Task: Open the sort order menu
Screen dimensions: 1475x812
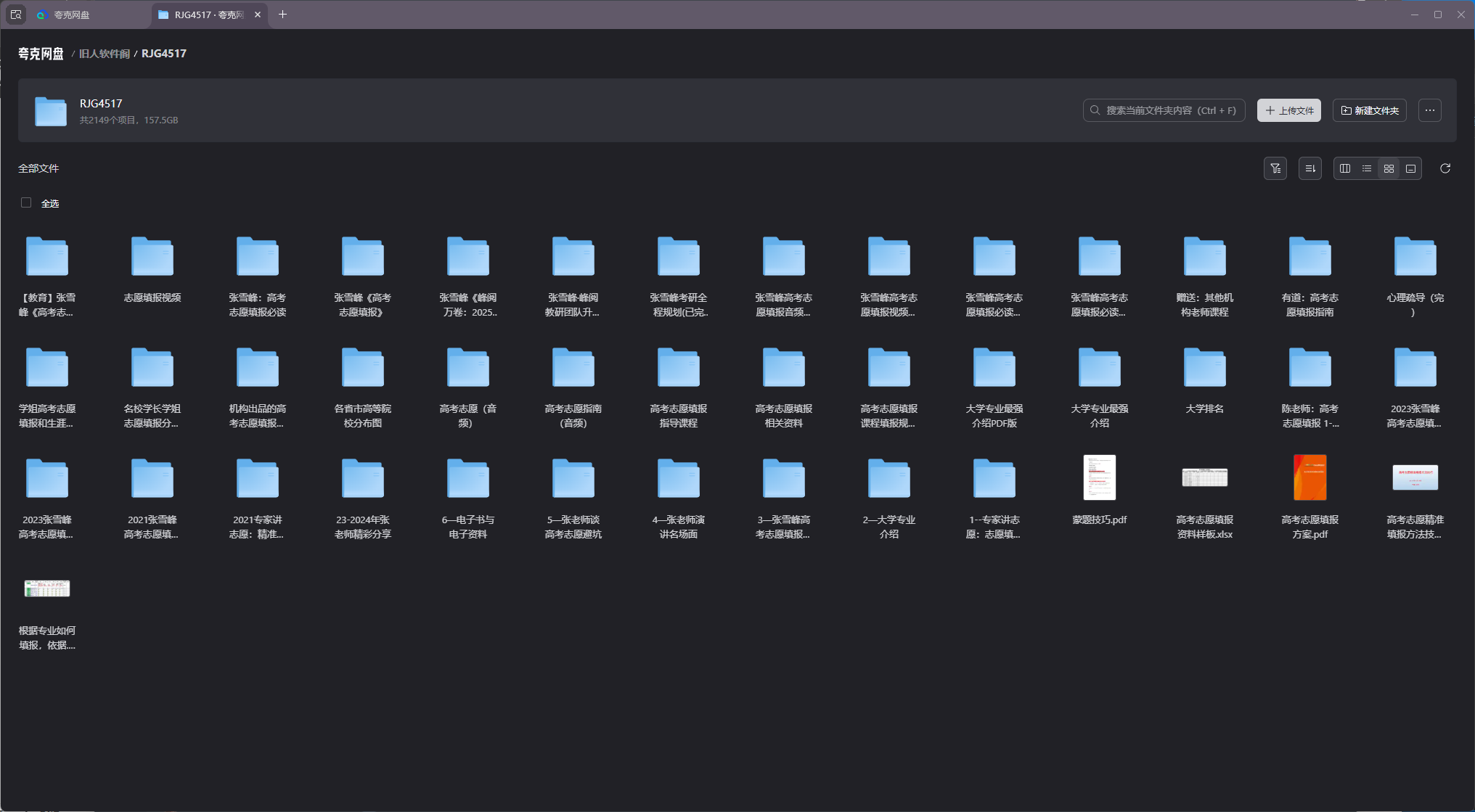Action: 1310,168
